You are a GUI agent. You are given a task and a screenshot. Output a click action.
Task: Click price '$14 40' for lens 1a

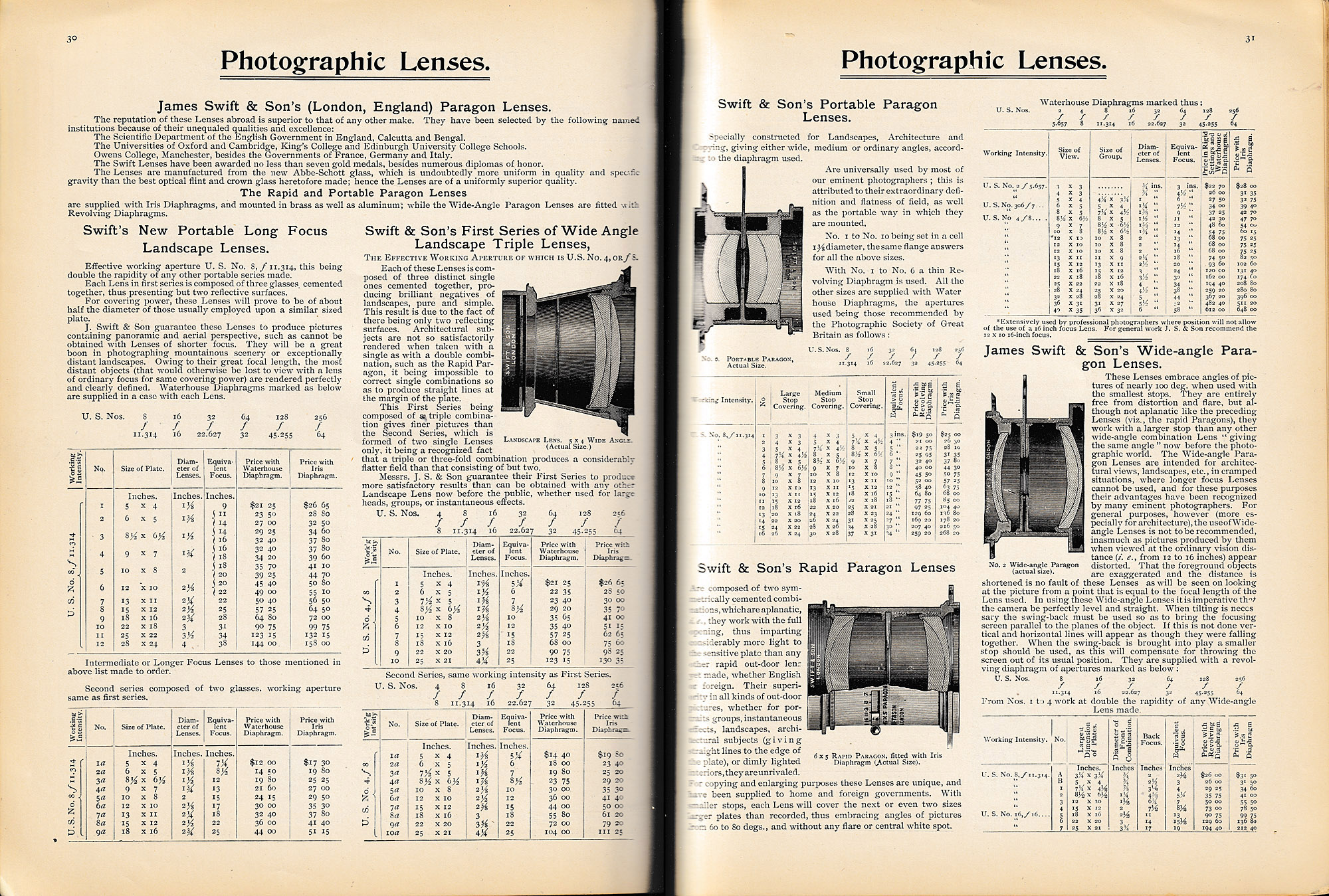click(558, 755)
